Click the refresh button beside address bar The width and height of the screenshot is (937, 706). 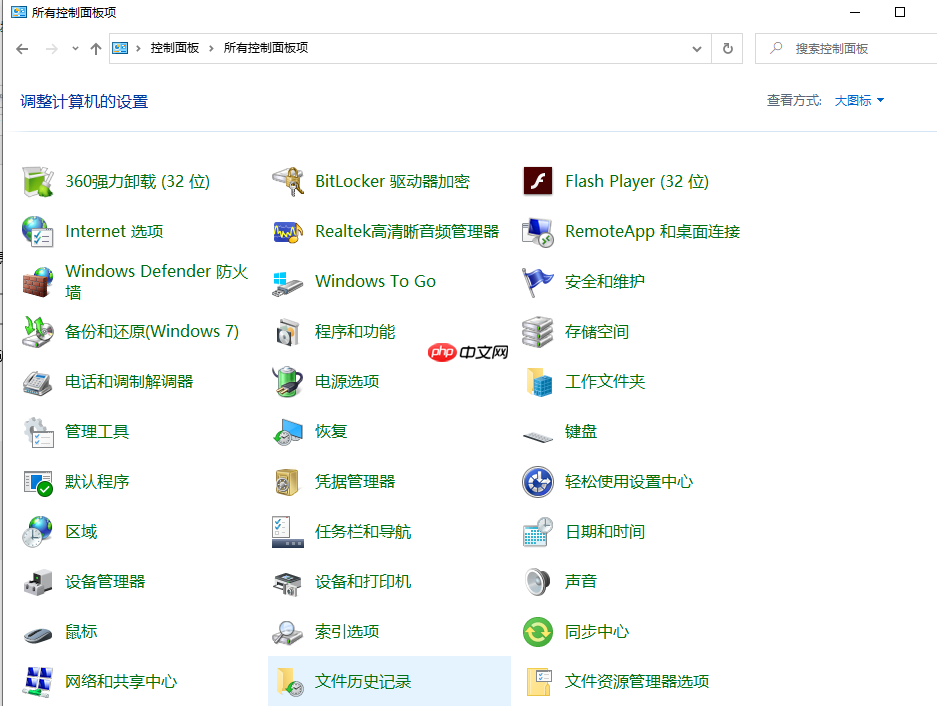pyautogui.click(x=727, y=48)
